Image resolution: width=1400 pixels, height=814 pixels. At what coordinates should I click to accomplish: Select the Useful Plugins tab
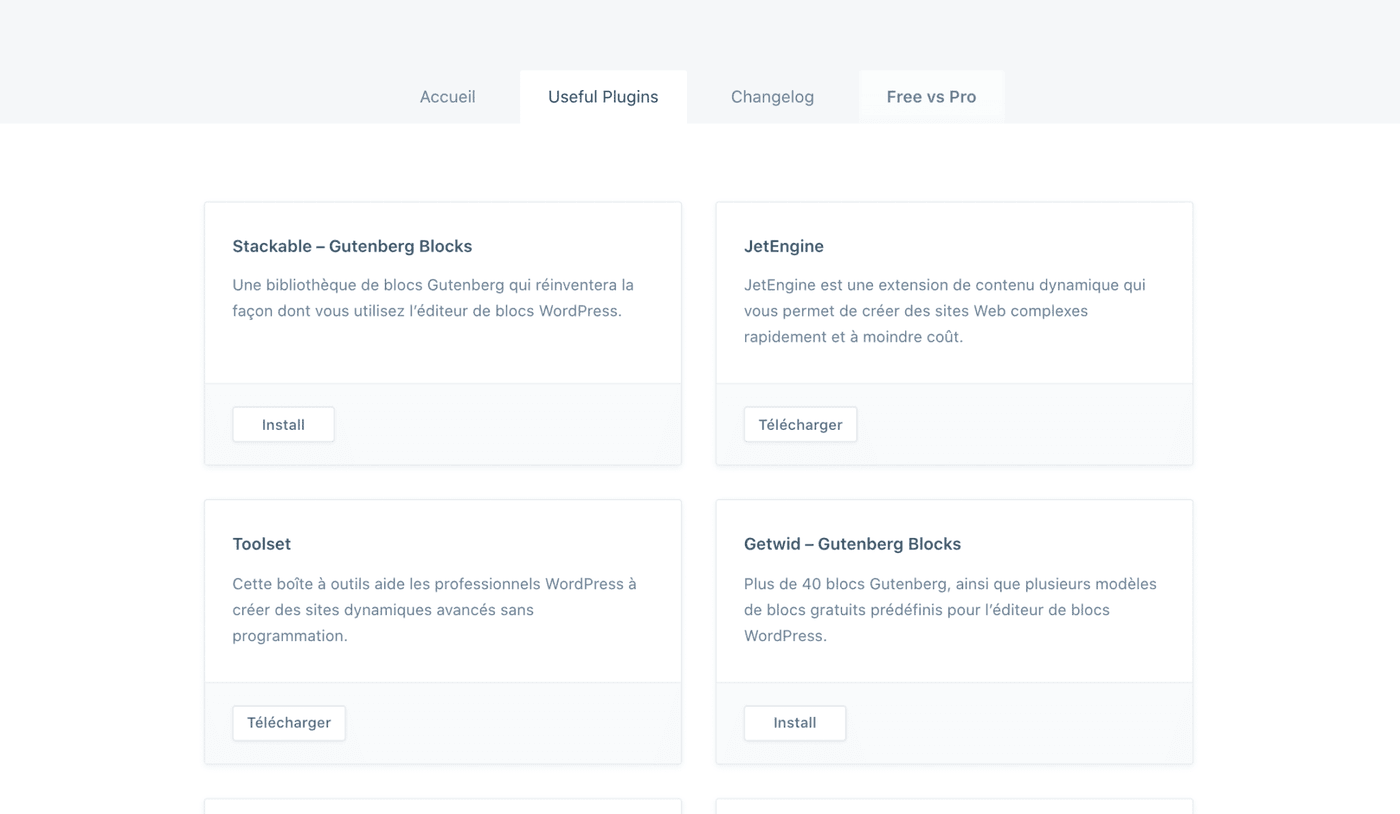602,96
